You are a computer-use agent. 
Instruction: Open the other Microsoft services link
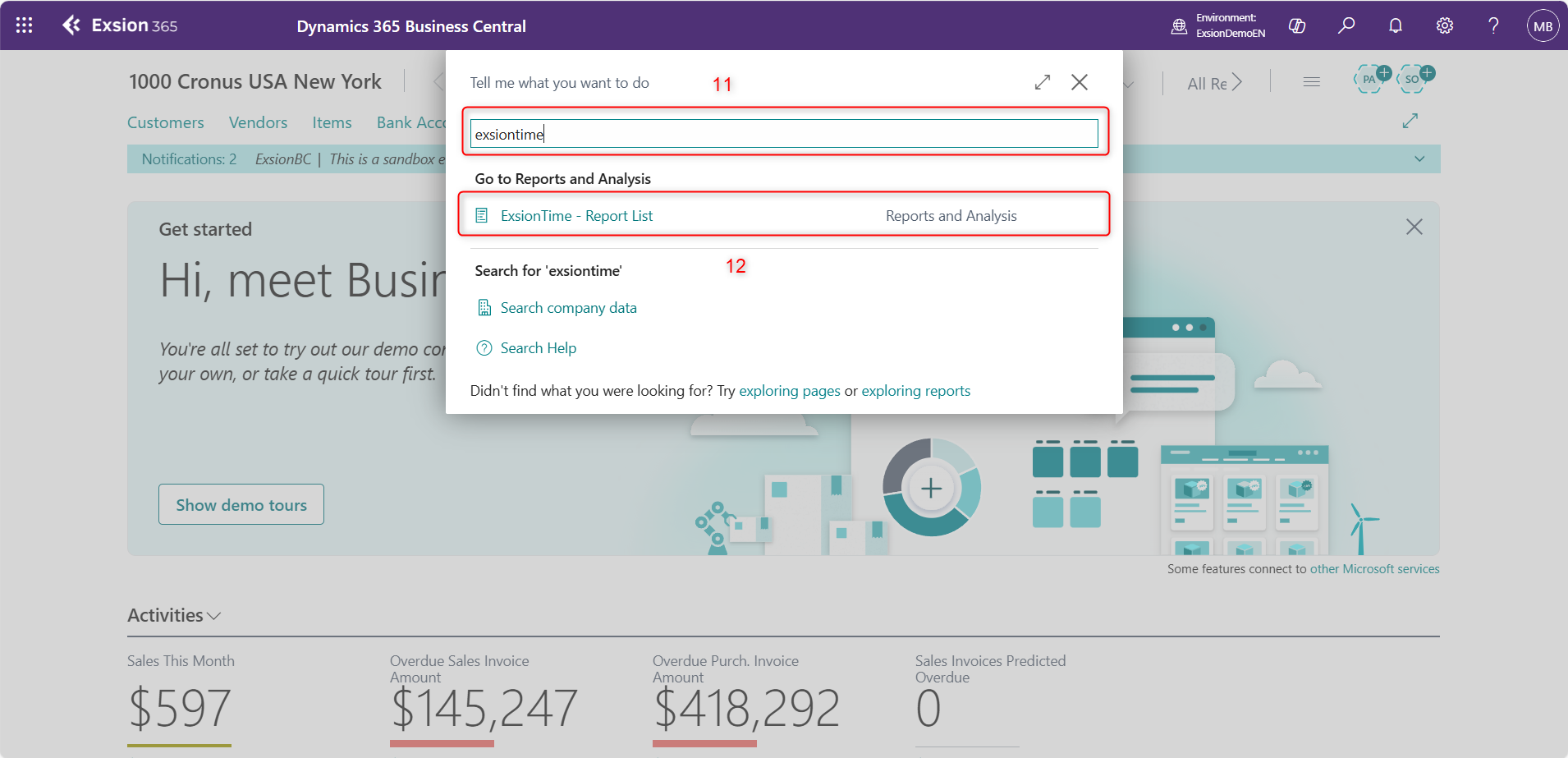click(1375, 569)
